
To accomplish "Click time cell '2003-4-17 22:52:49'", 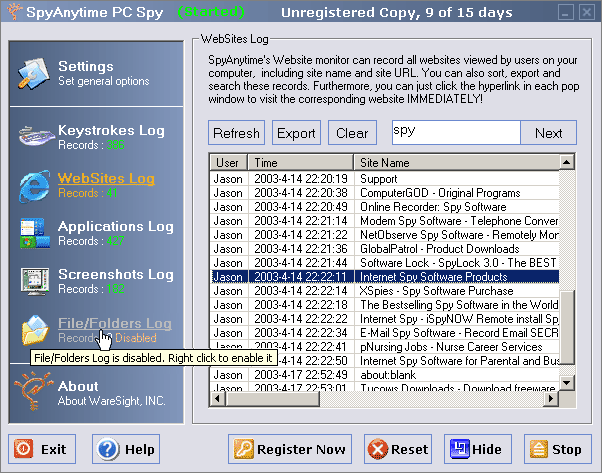I will 301,374.
